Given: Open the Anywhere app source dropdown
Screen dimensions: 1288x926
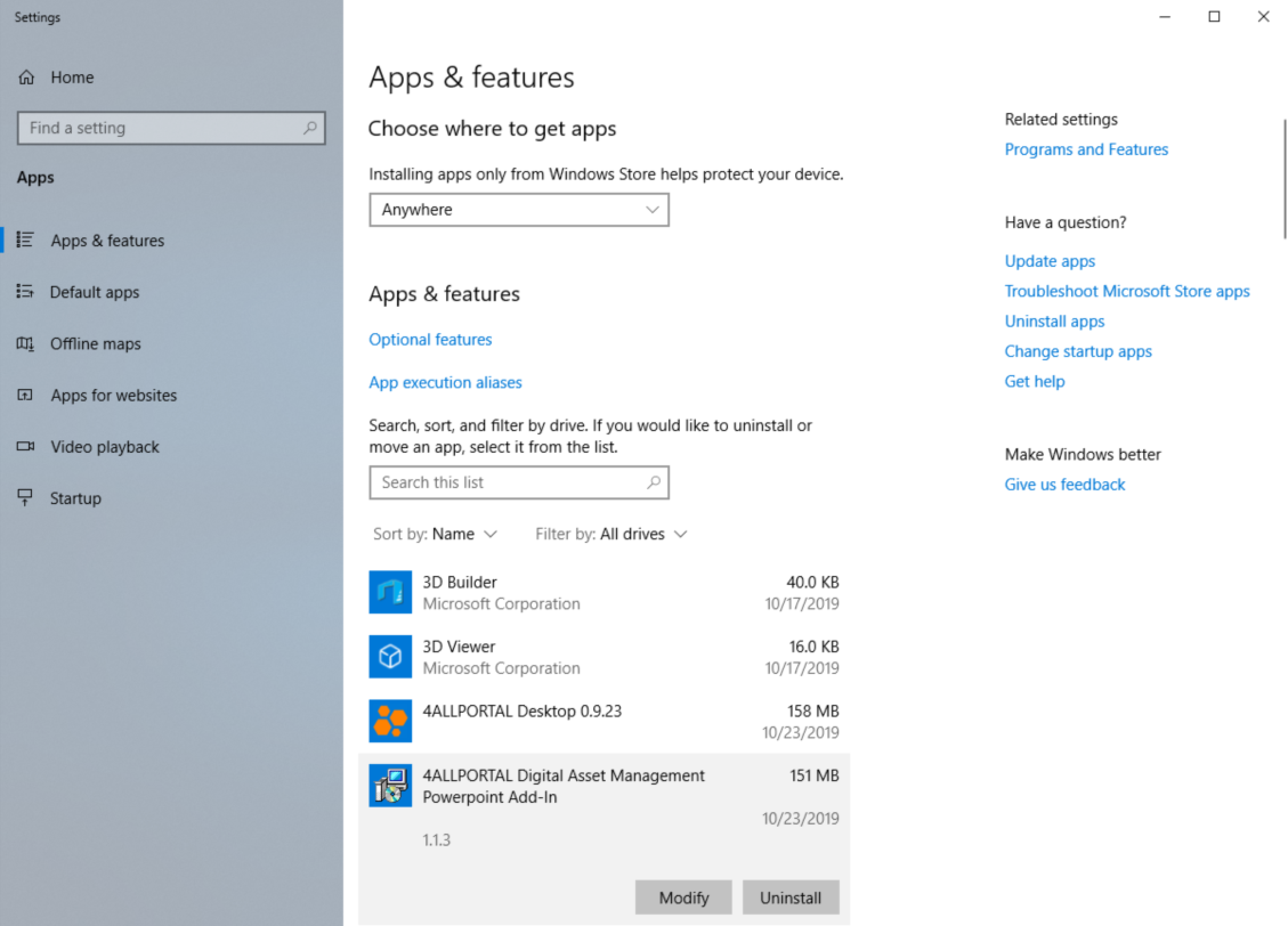Looking at the screenshot, I should [519, 210].
